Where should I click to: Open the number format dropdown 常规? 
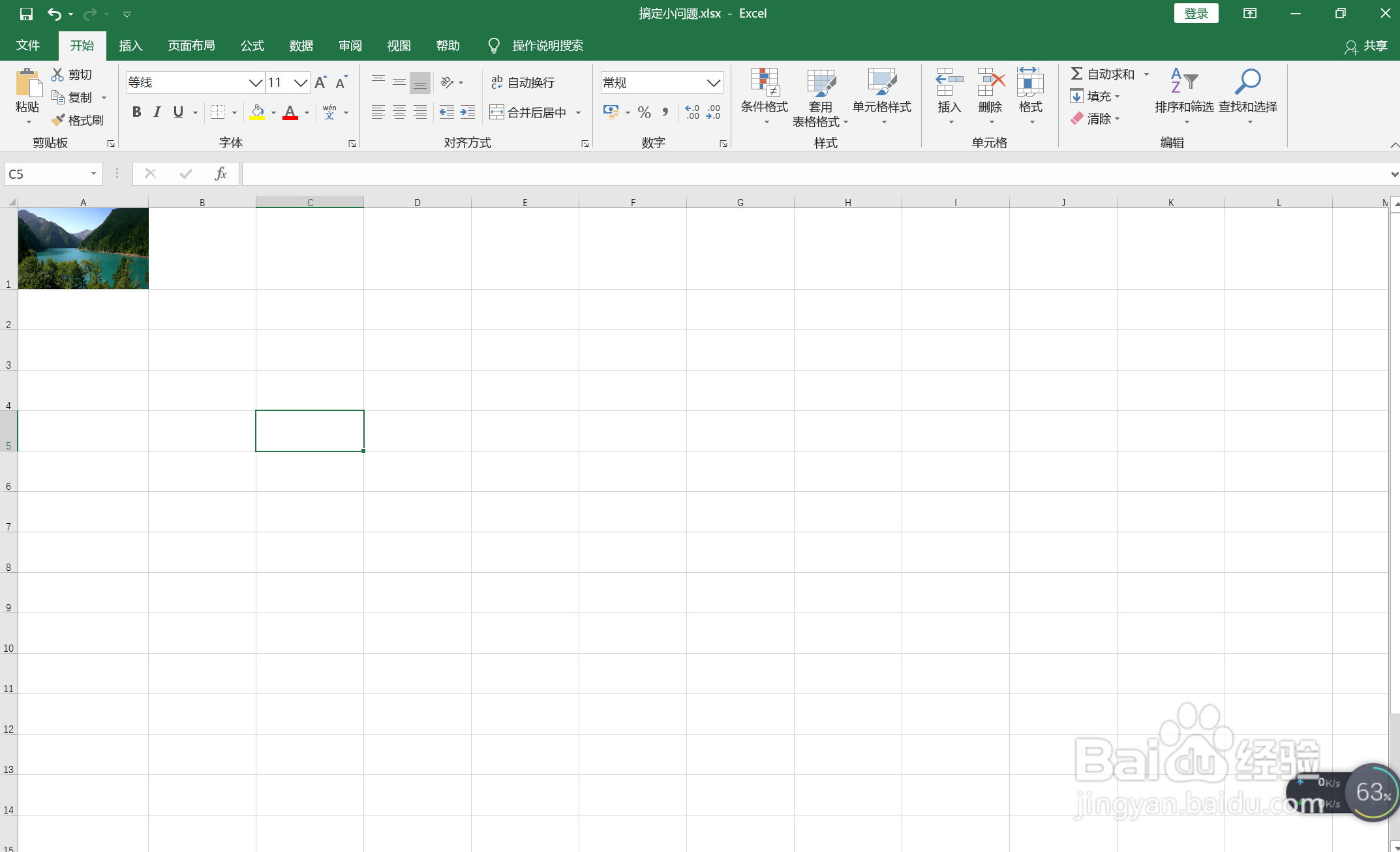click(714, 83)
